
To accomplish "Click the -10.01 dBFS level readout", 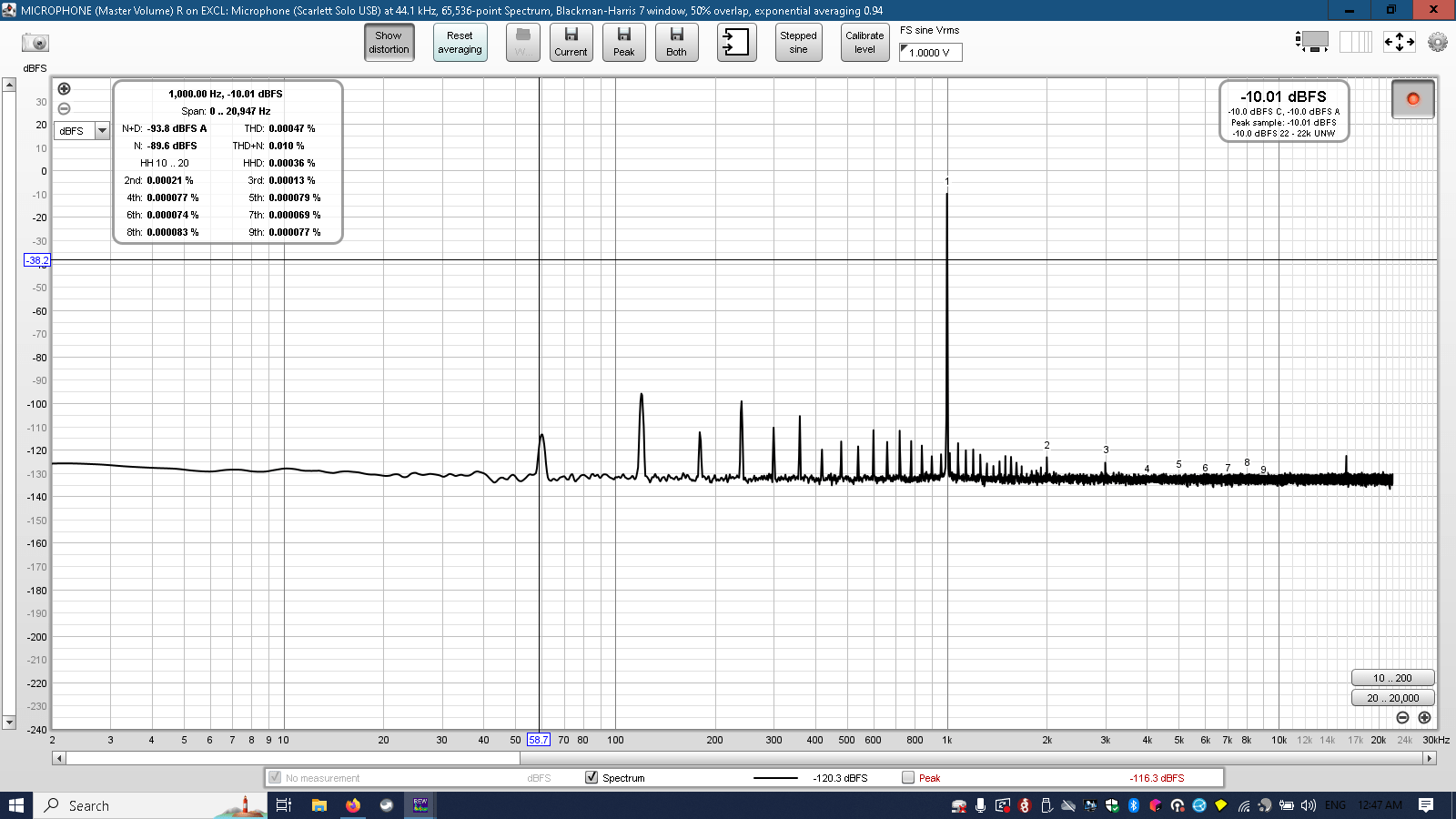I will click(1283, 96).
